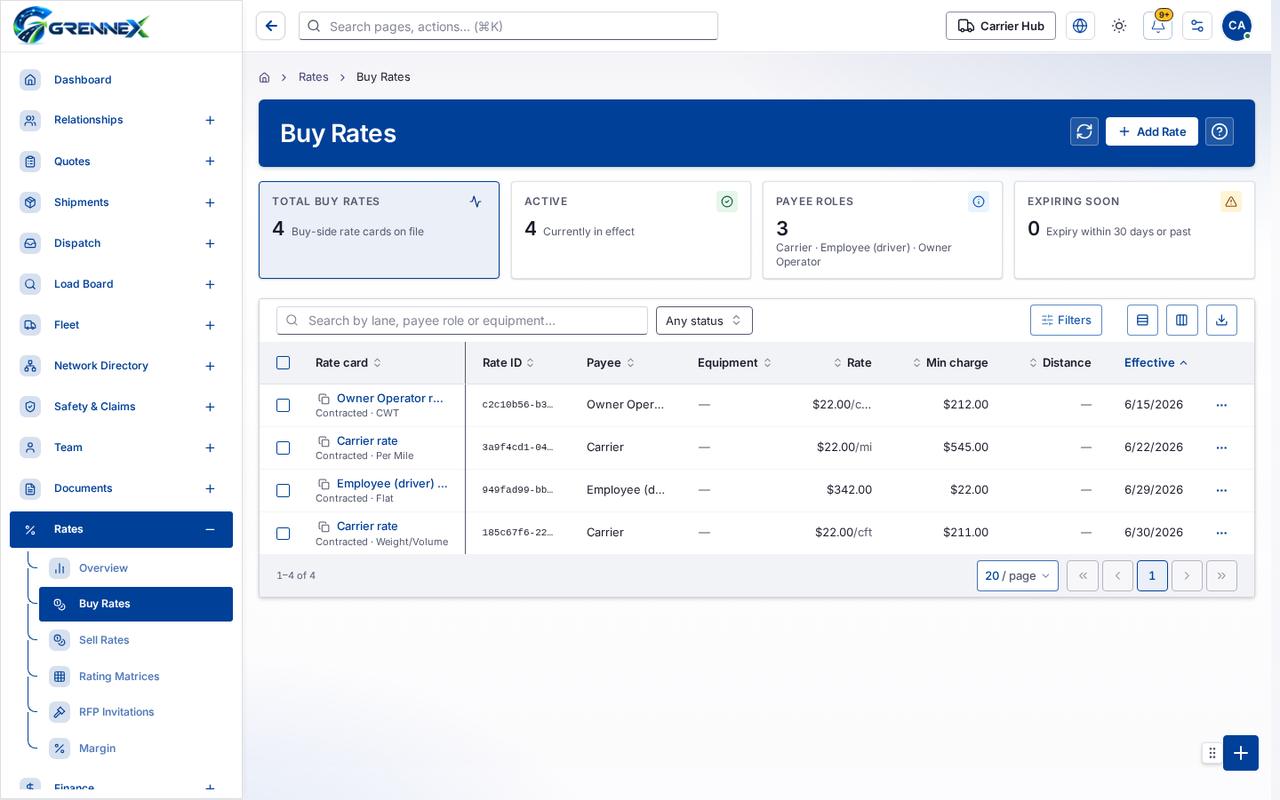Switch table density with the rows icon

[1142, 320]
